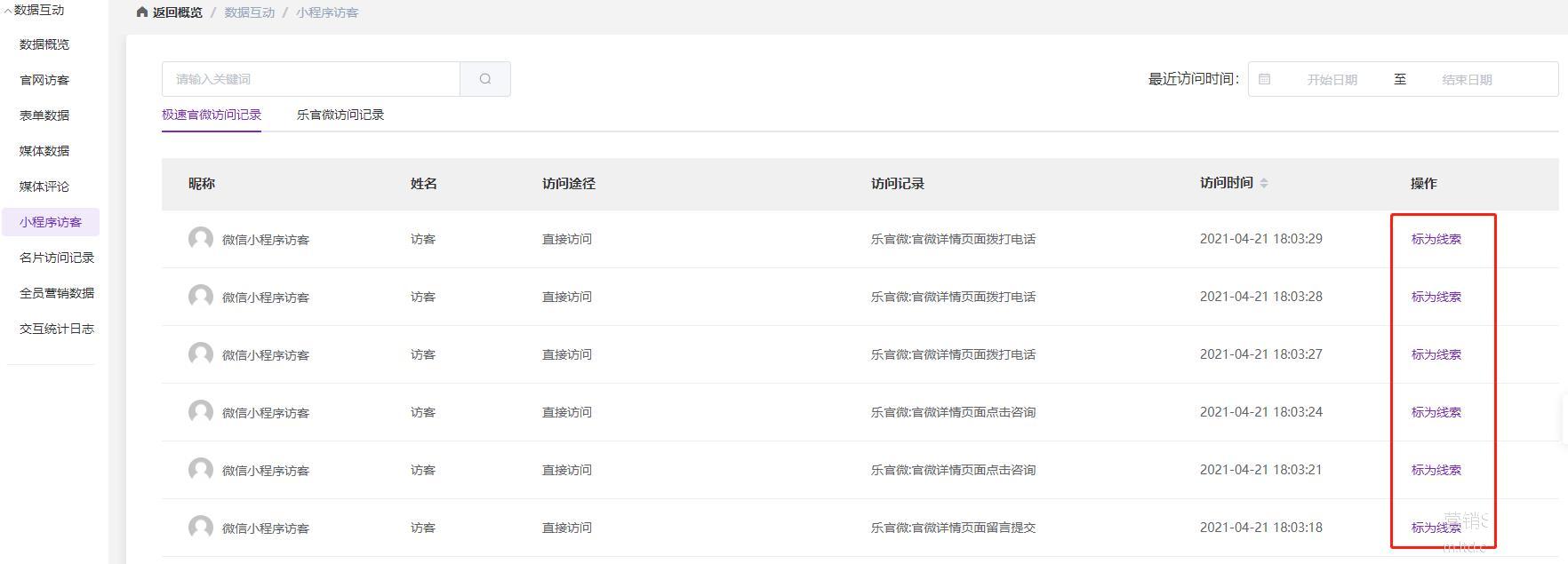Click 标为线索 for the 18:03:27 record
Viewport: 1568px width, 564px height.
(x=1436, y=354)
